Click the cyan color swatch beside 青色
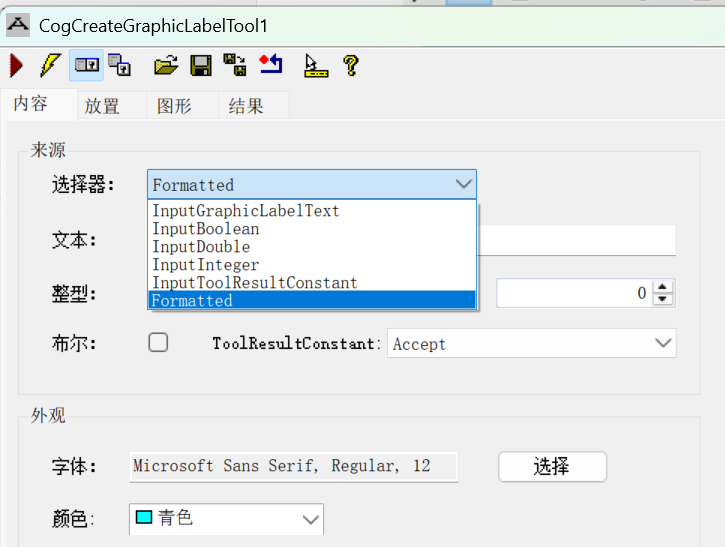 tap(144, 517)
